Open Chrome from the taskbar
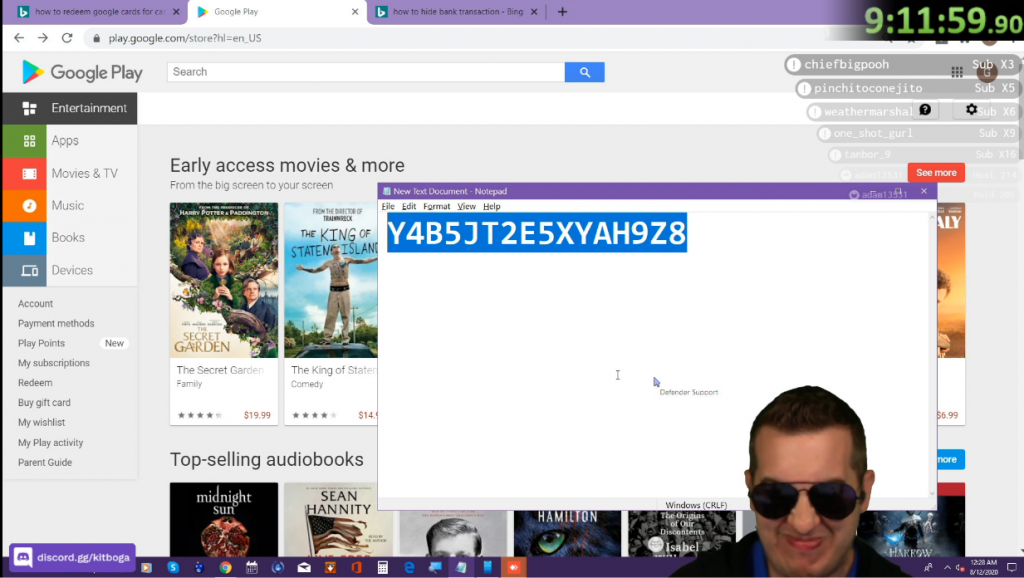The image size is (1024, 578). [x=225, y=567]
